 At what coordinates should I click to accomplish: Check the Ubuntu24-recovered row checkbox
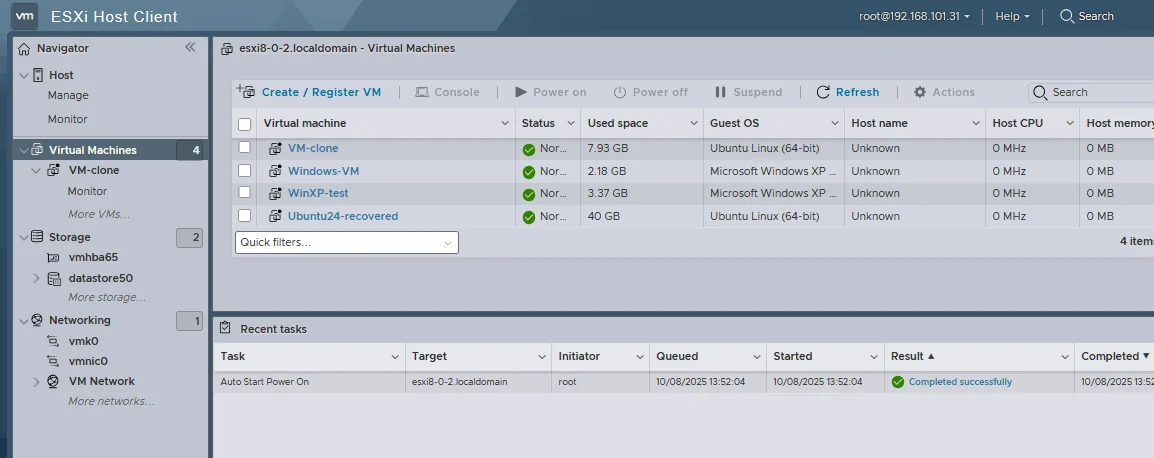tap(244, 216)
